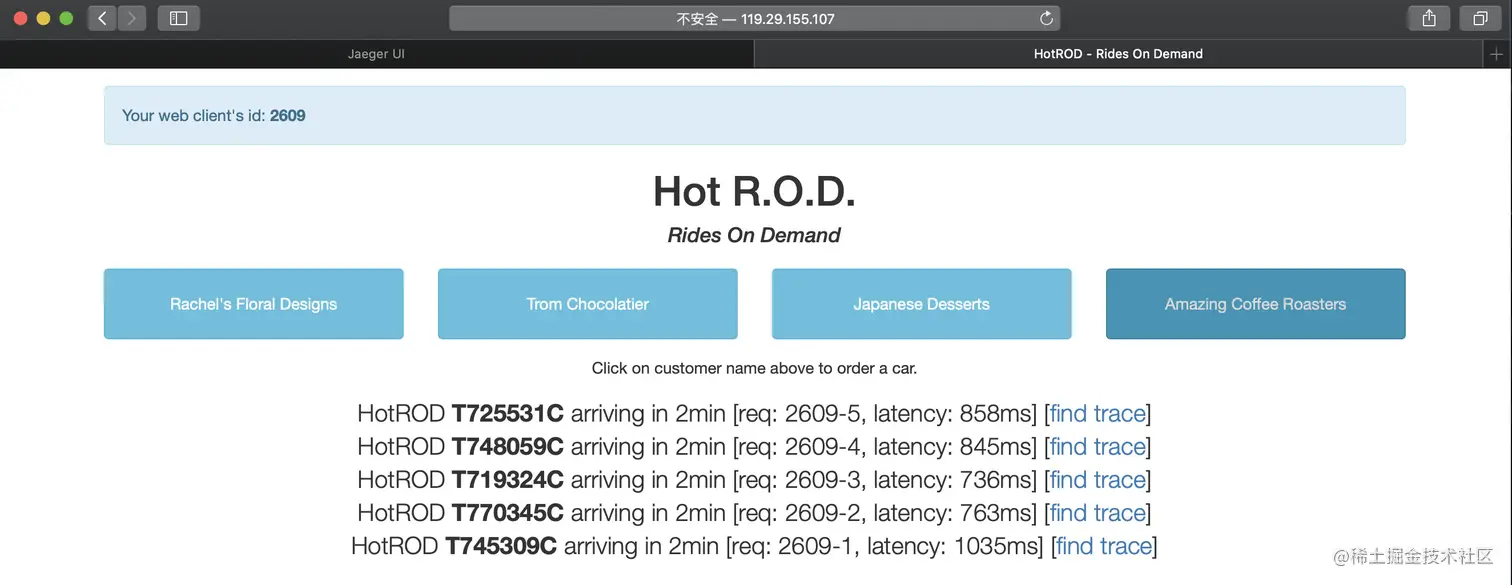Viewport: 1512px width, 585px height.
Task: Select the HotROD - Rides On Demand tab
Action: point(1118,54)
